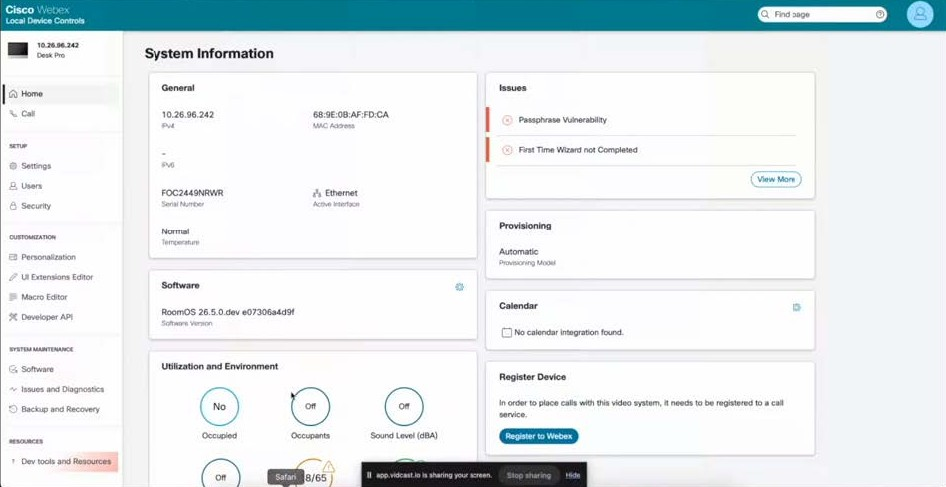Toggle the no calendar integration checkbox
This screenshot has height=487, width=946.
tap(506, 333)
